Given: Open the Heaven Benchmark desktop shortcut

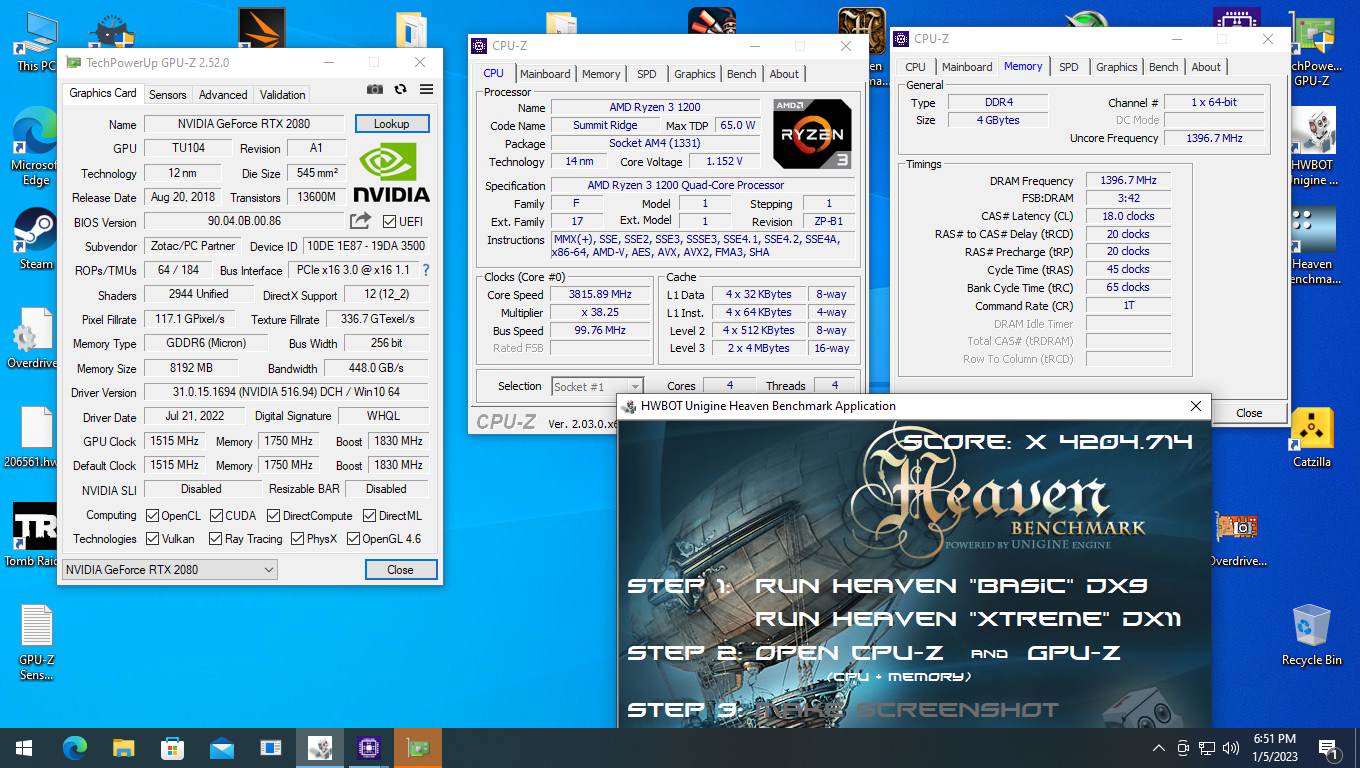Looking at the screenshot, I should click(x=1312, y=246).
